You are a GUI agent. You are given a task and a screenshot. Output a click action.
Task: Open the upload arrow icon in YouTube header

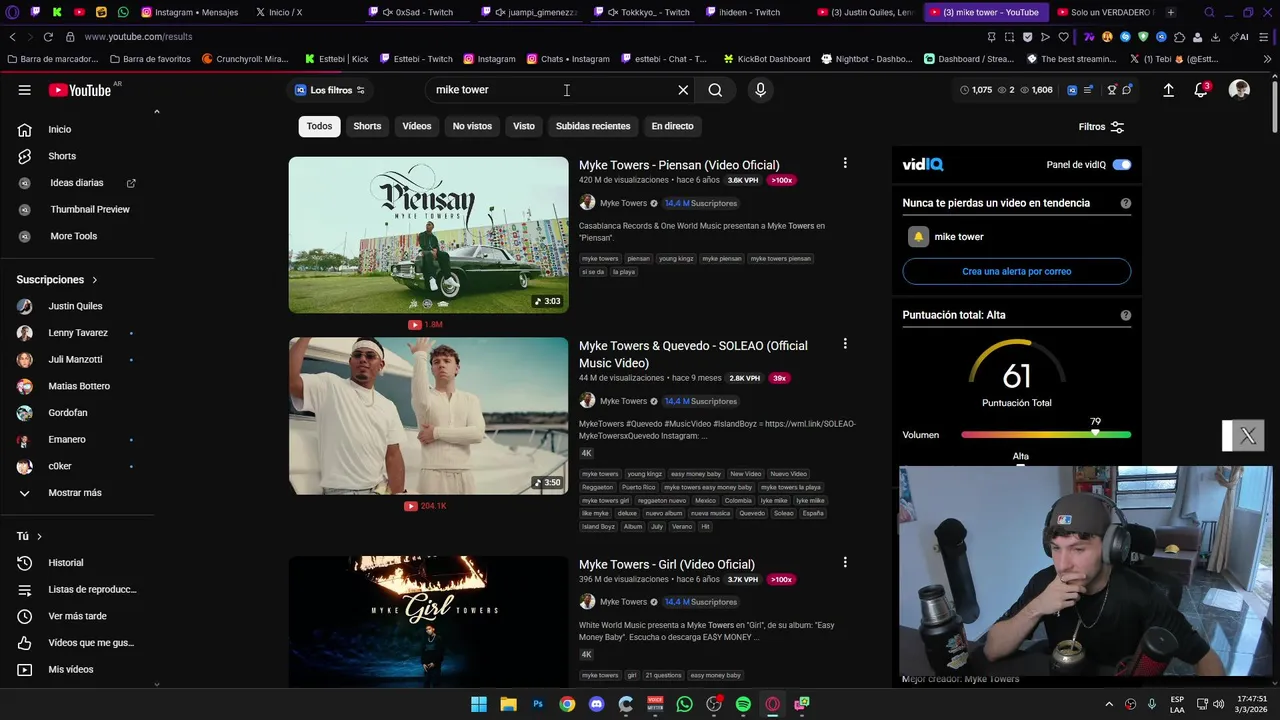click(x=1168, y=90)
